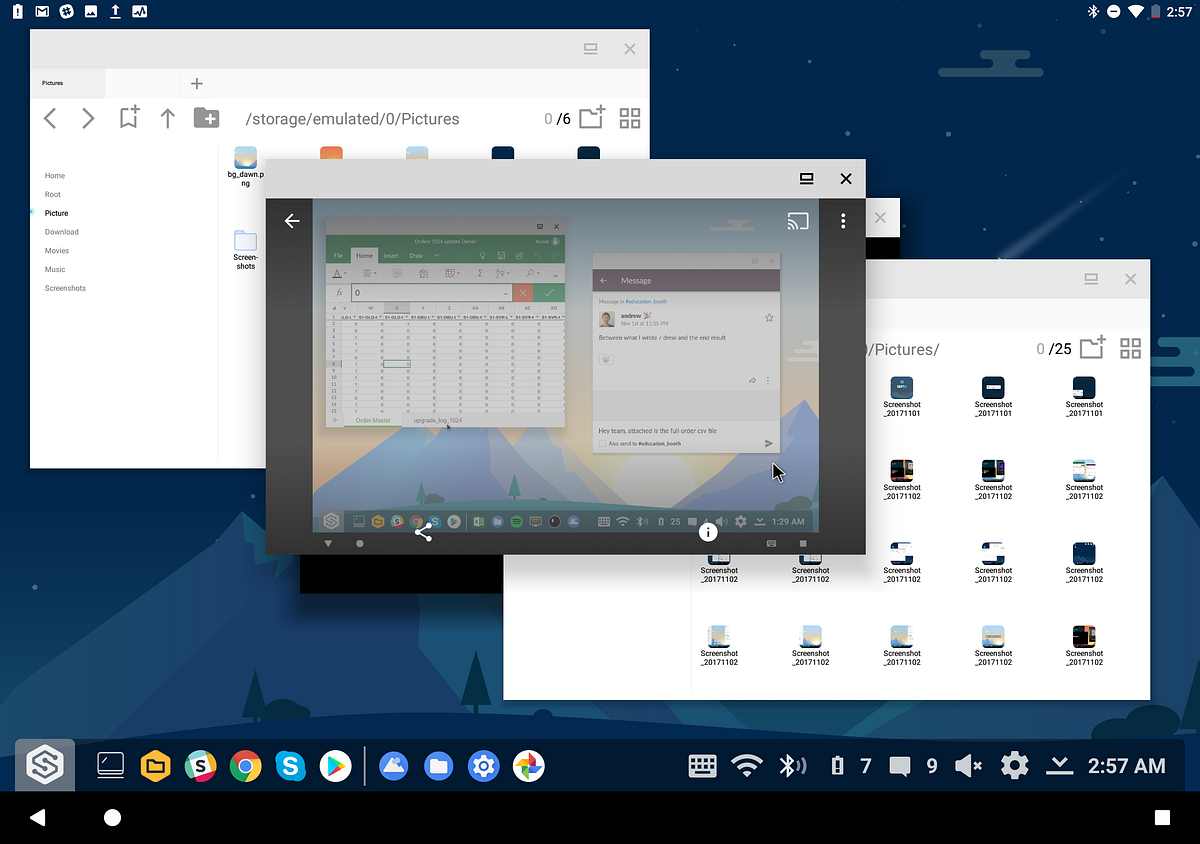Viewport: 1200px width, 844px height.
Task: Switch file manager to grid view
Action: click(629, 117)
